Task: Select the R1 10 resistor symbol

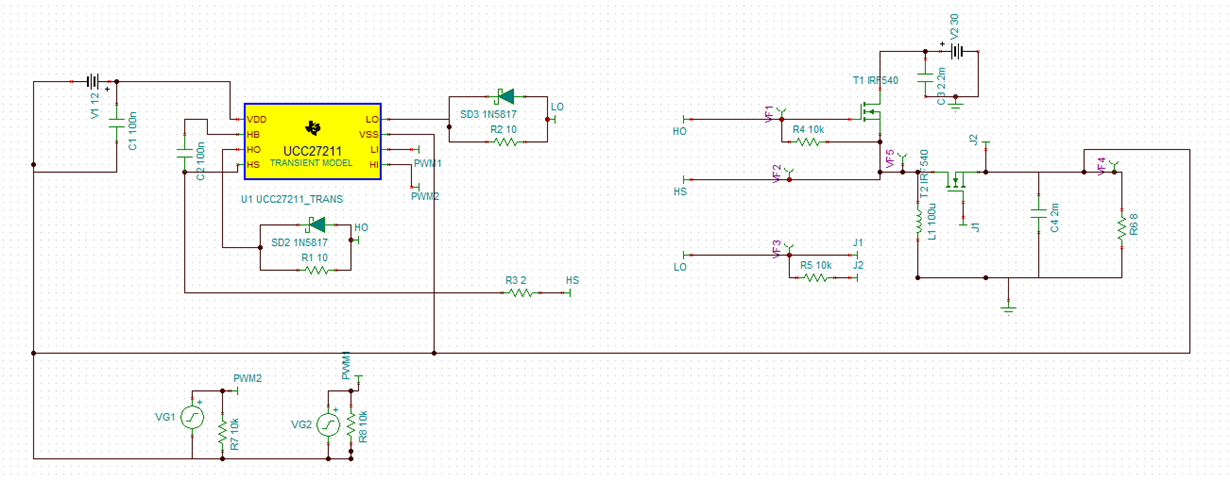Action: [x=315, y=270]
